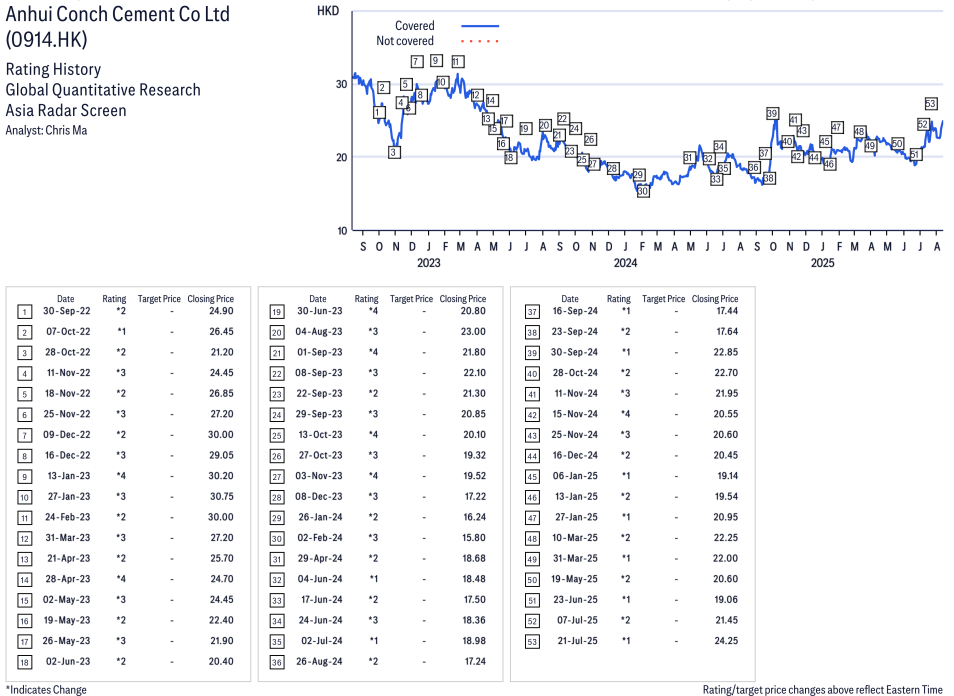Click date 30-Sep-22 in first table
The height and width of the screenshot is (696, 954).
pyautogui.click(x=66, y=311)
